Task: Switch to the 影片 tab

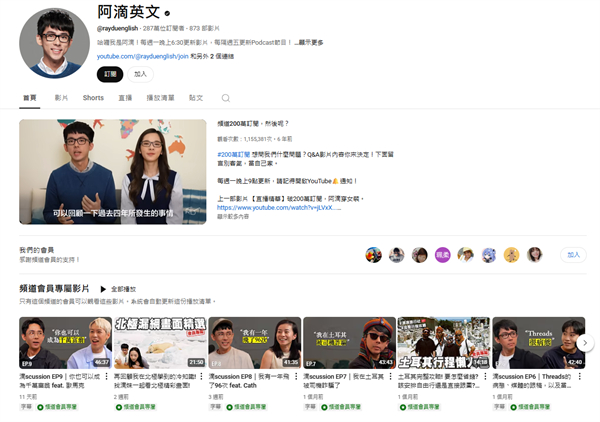Action: pos(61,98)
